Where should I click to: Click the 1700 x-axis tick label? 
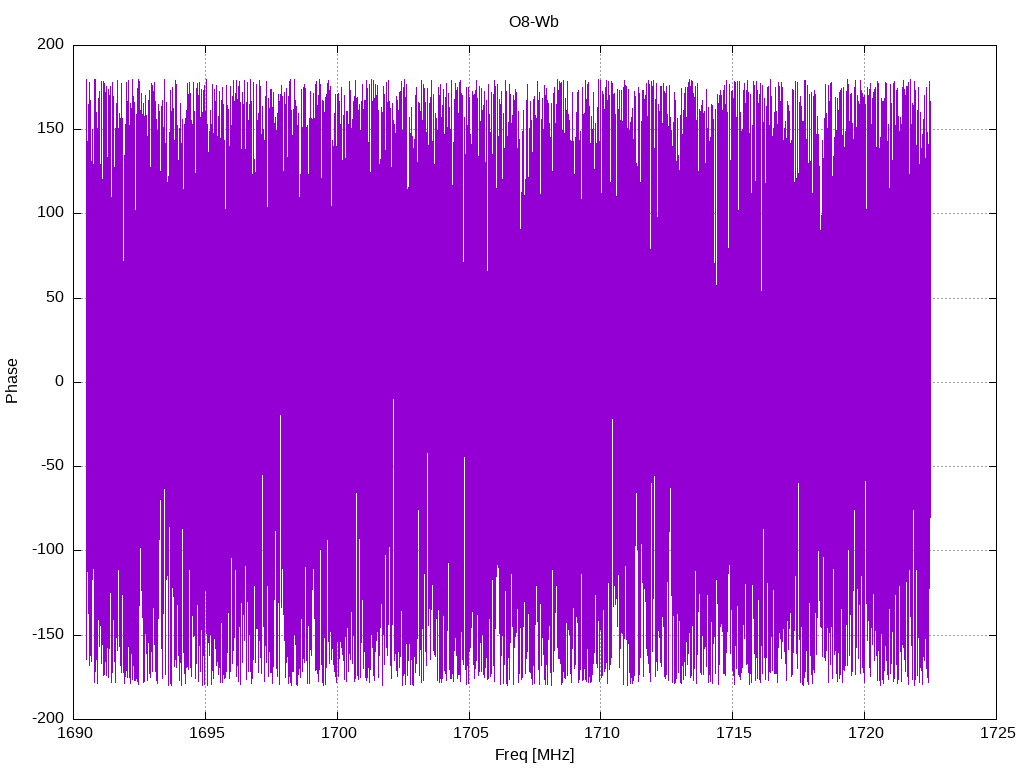pyautogui.click(x=339, y=733)
